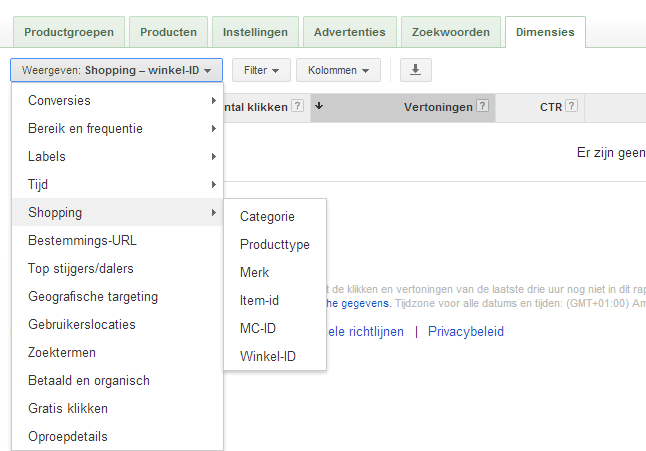Choose Tijd in the menu

pyautogui.click(x=117, y=185)
